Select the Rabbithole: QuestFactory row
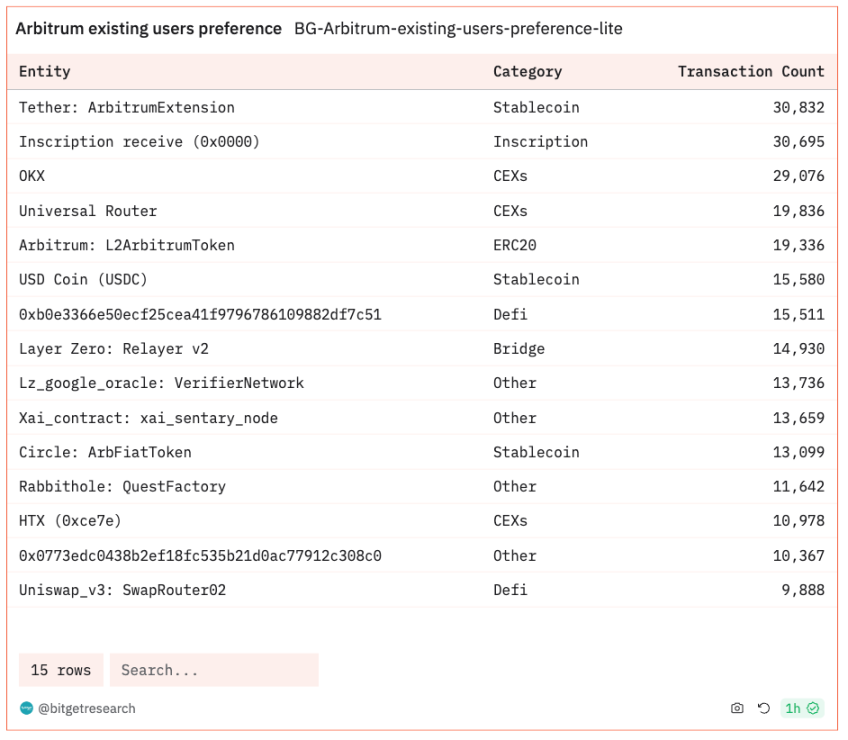 tap(122, 487)
